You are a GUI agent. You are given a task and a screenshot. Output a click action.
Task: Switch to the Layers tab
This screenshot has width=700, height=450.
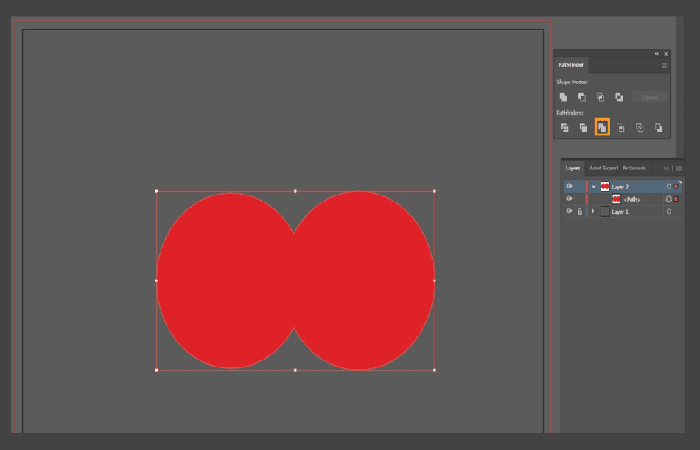pos(573,168)
